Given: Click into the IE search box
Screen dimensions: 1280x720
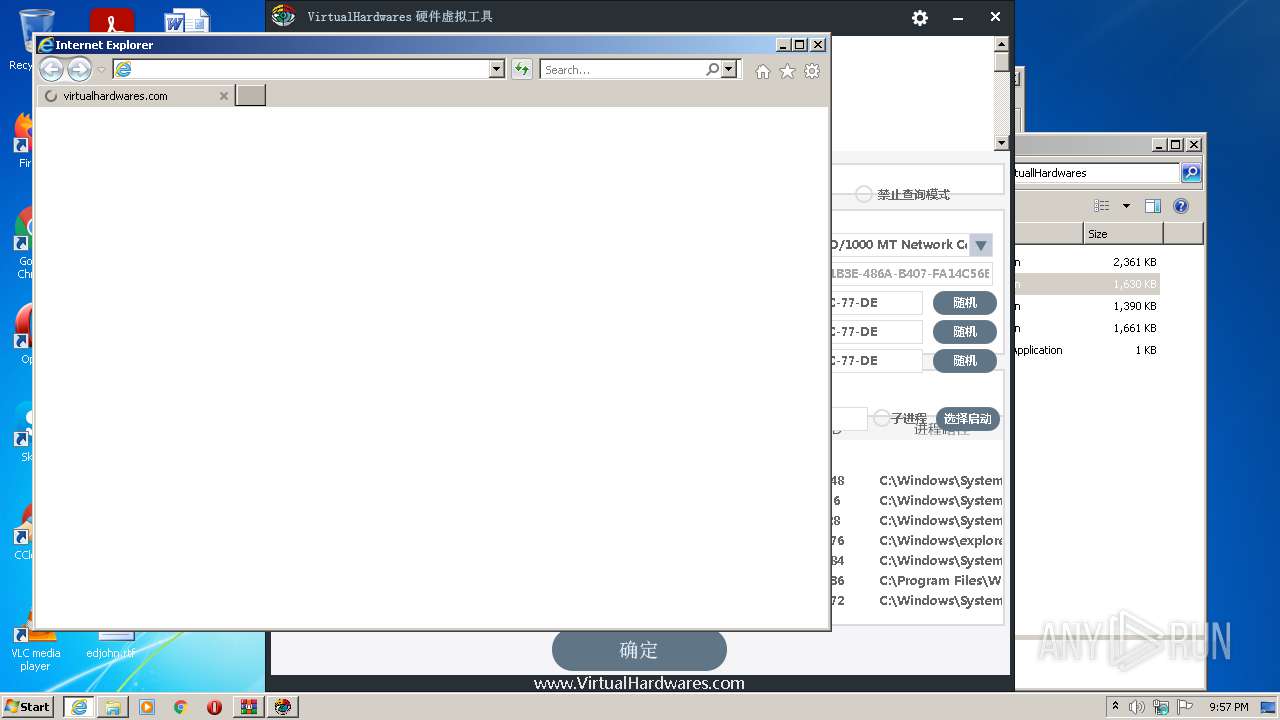Looking at the screenshot, I should coord(622,69).
